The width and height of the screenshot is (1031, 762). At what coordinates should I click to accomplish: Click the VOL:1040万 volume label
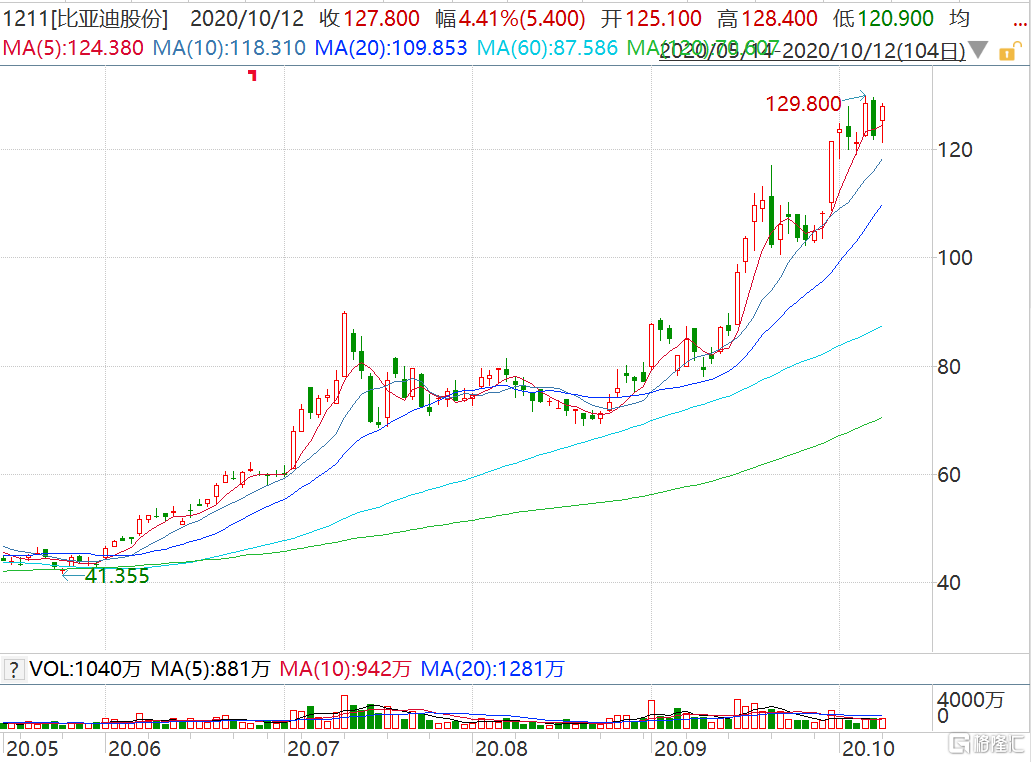click(x=85, y=669)
